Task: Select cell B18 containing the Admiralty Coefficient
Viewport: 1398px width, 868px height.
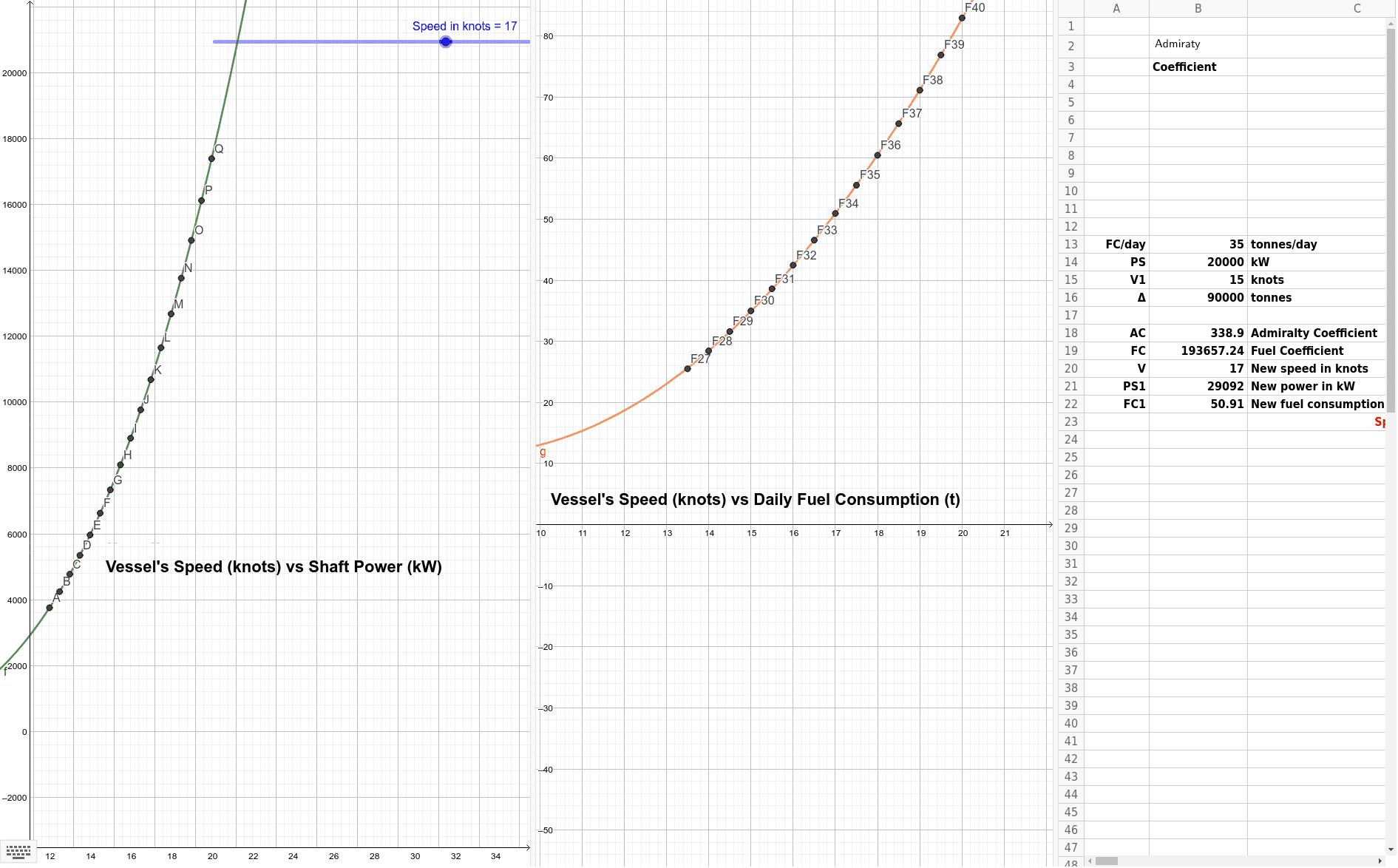Action: (1198, 333)
